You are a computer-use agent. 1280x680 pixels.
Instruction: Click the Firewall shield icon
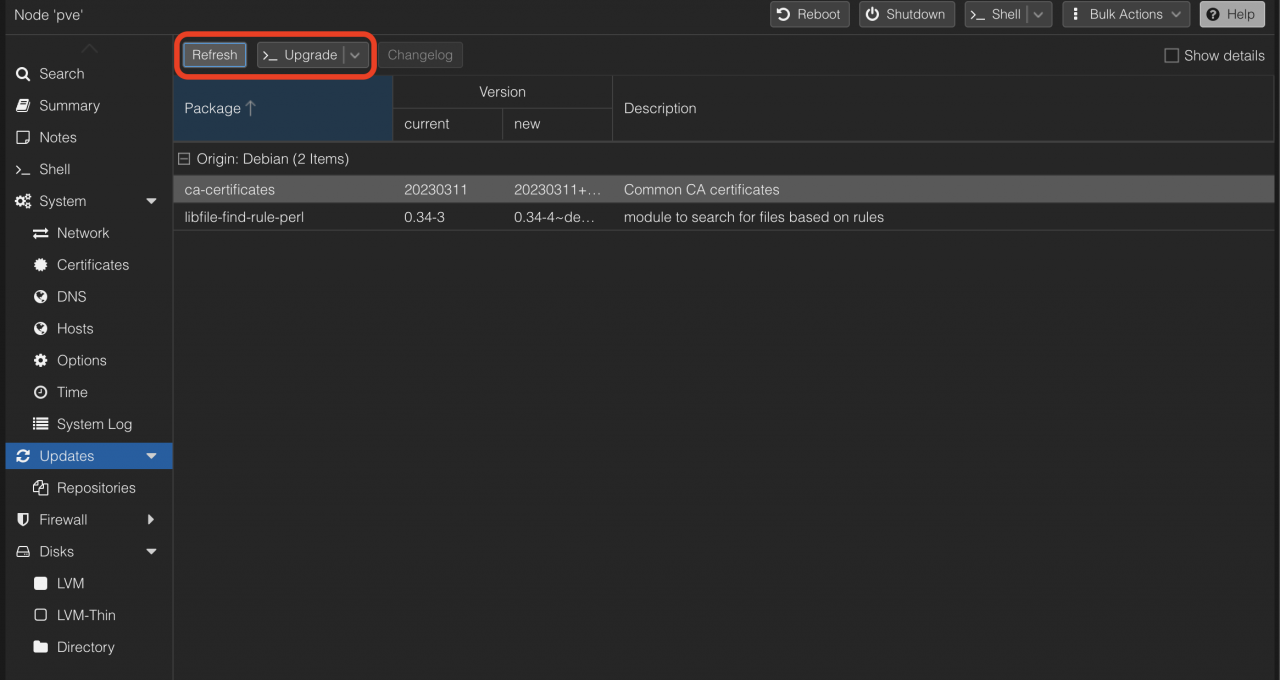[x=23, y=520]
